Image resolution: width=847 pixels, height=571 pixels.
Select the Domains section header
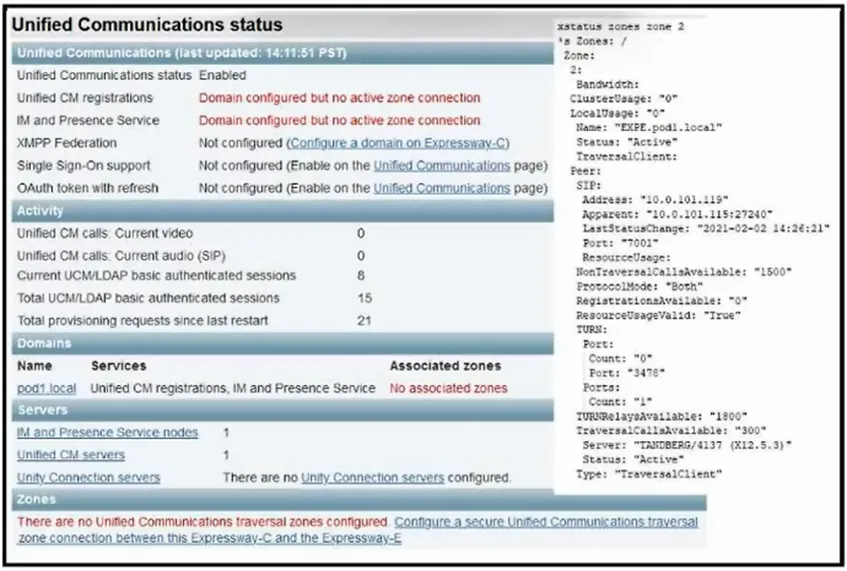click(x=283, y=343)
